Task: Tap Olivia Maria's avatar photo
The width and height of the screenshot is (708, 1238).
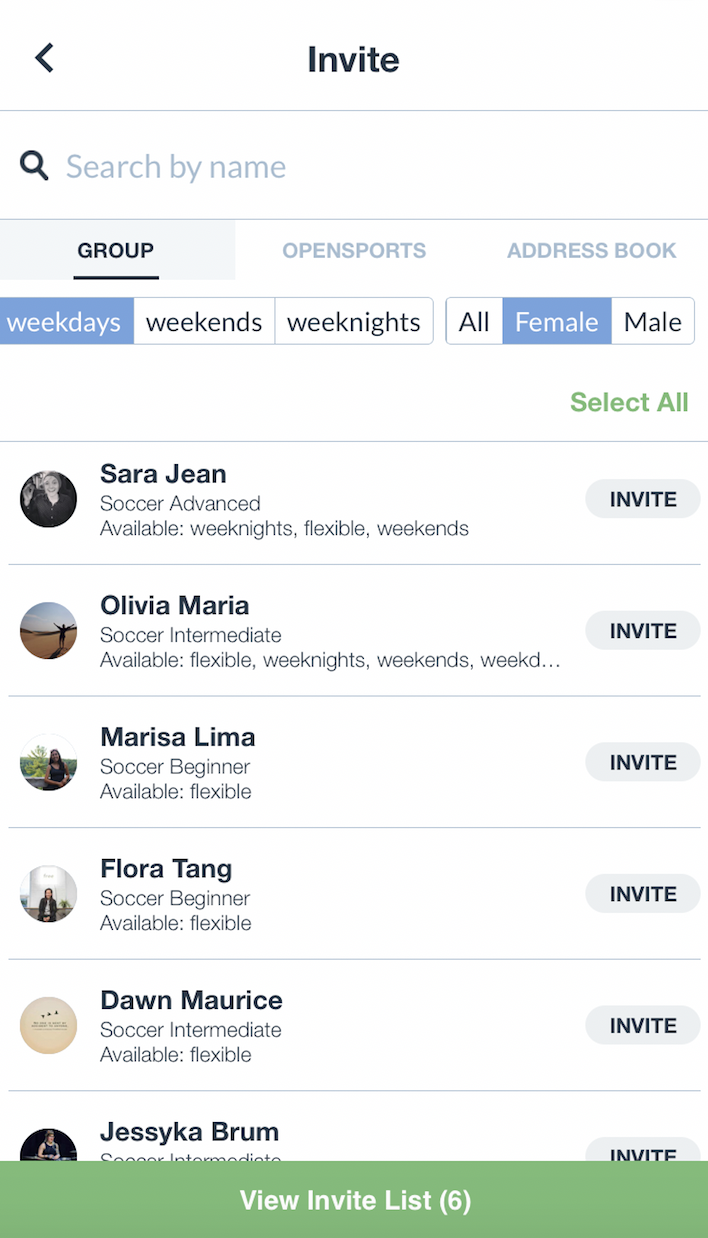Action: click(48, 630)
